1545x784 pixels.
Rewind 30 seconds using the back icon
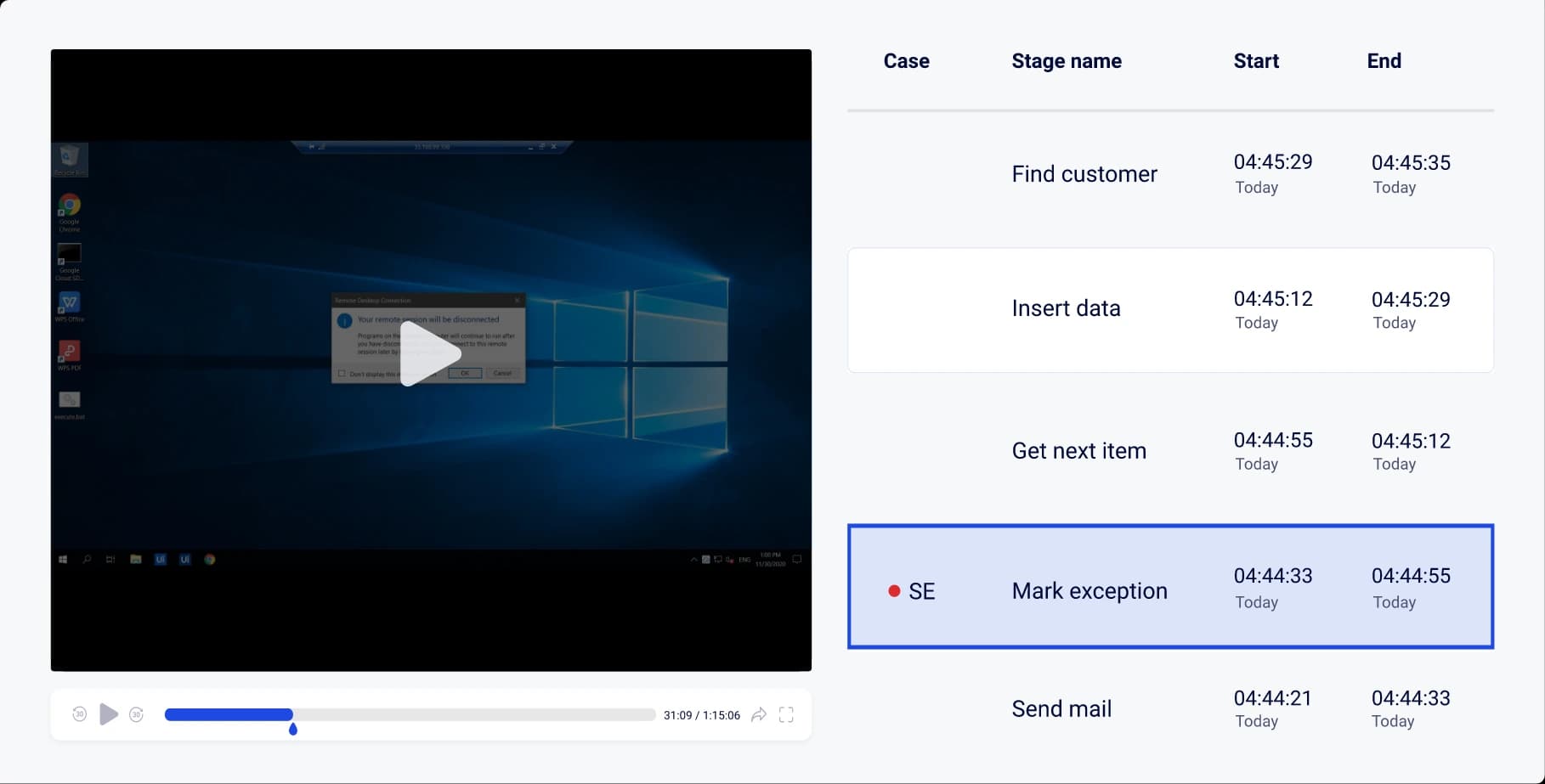coord(79,714)
